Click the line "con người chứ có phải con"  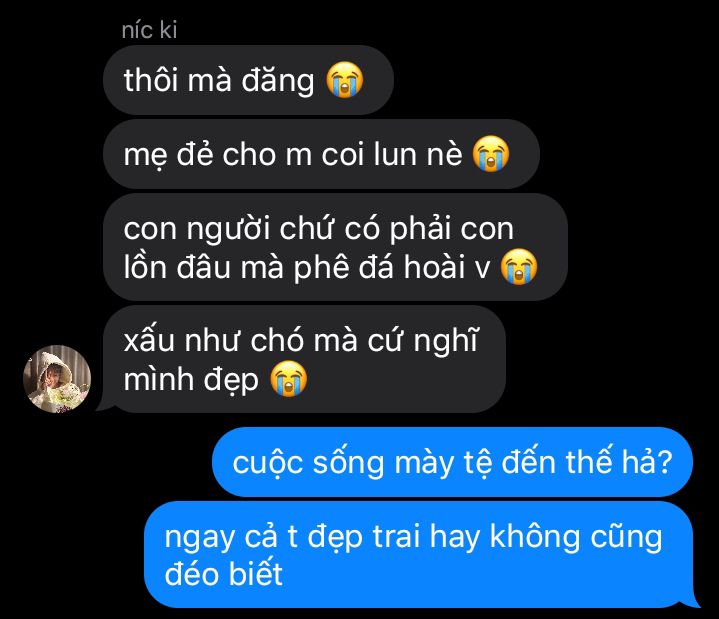[318, 228]
